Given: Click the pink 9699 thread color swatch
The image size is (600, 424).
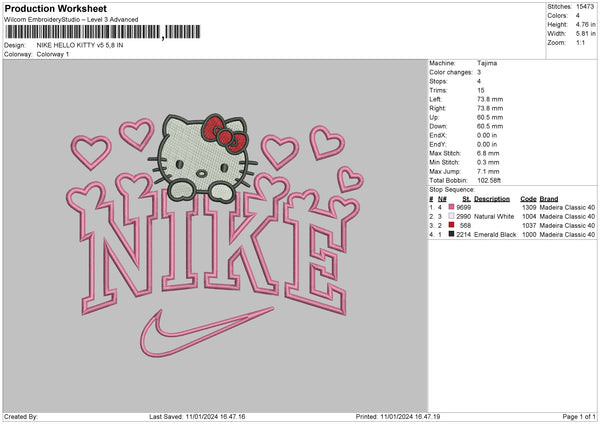Looking at the screenshot, I should [x=452, y=207].
